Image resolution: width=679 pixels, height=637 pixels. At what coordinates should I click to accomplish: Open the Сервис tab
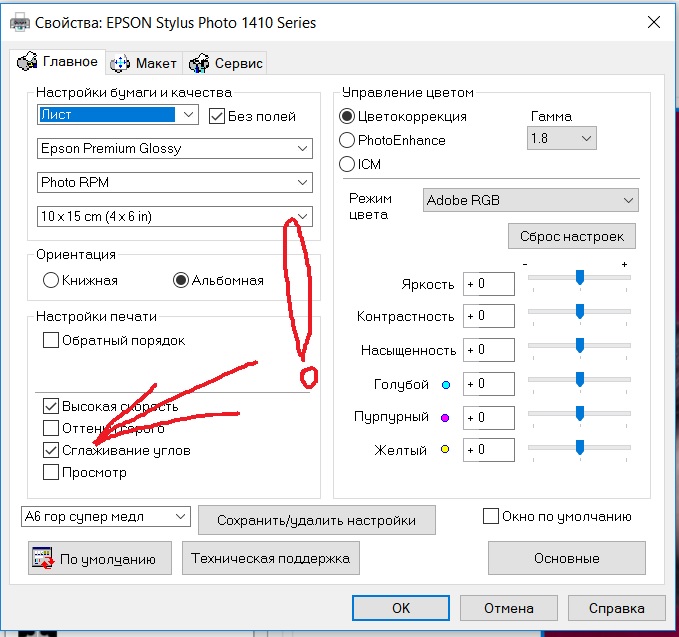click(x=225, y=64)
